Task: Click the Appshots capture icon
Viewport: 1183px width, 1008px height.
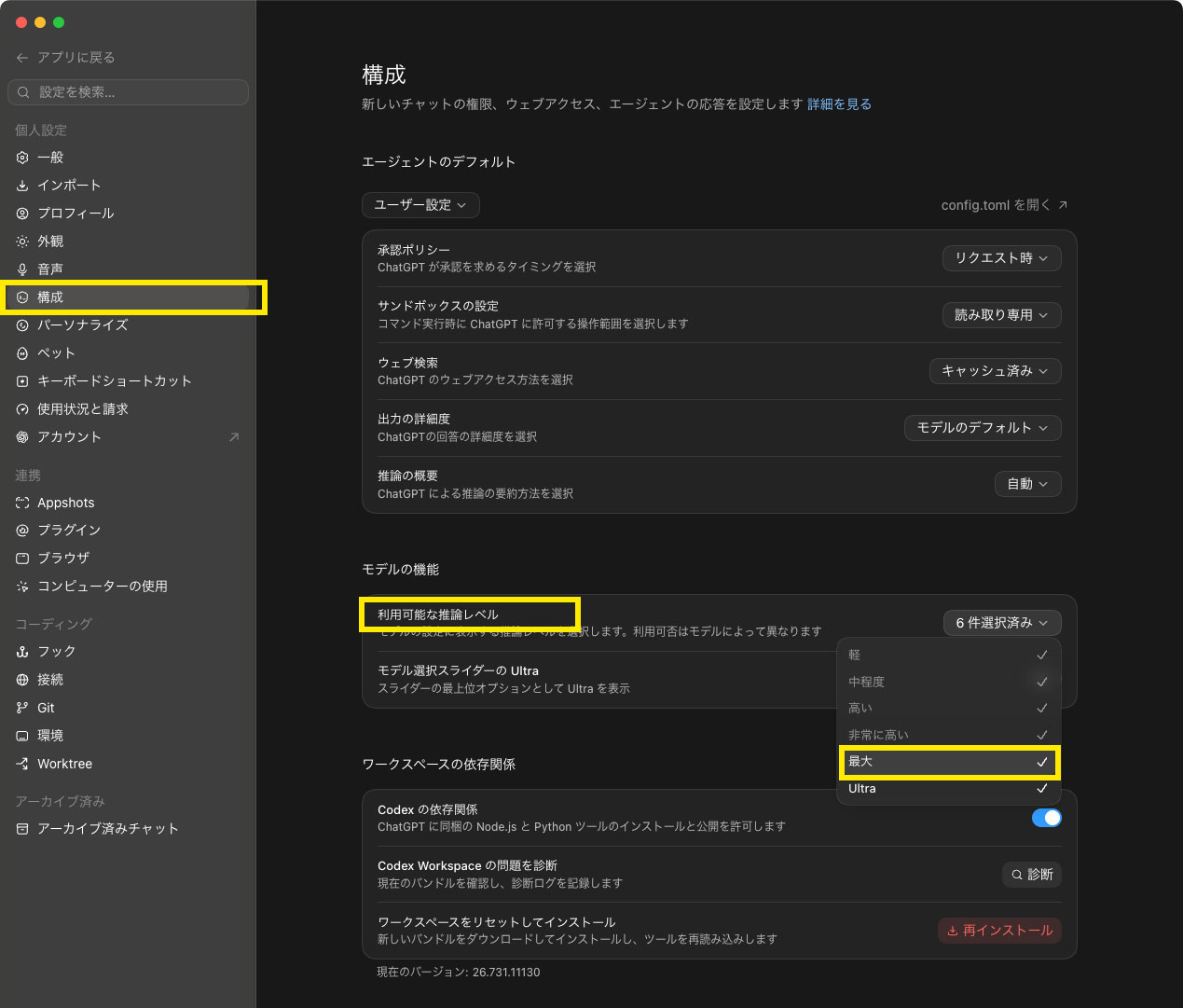Action: click(x=22, y=503)
